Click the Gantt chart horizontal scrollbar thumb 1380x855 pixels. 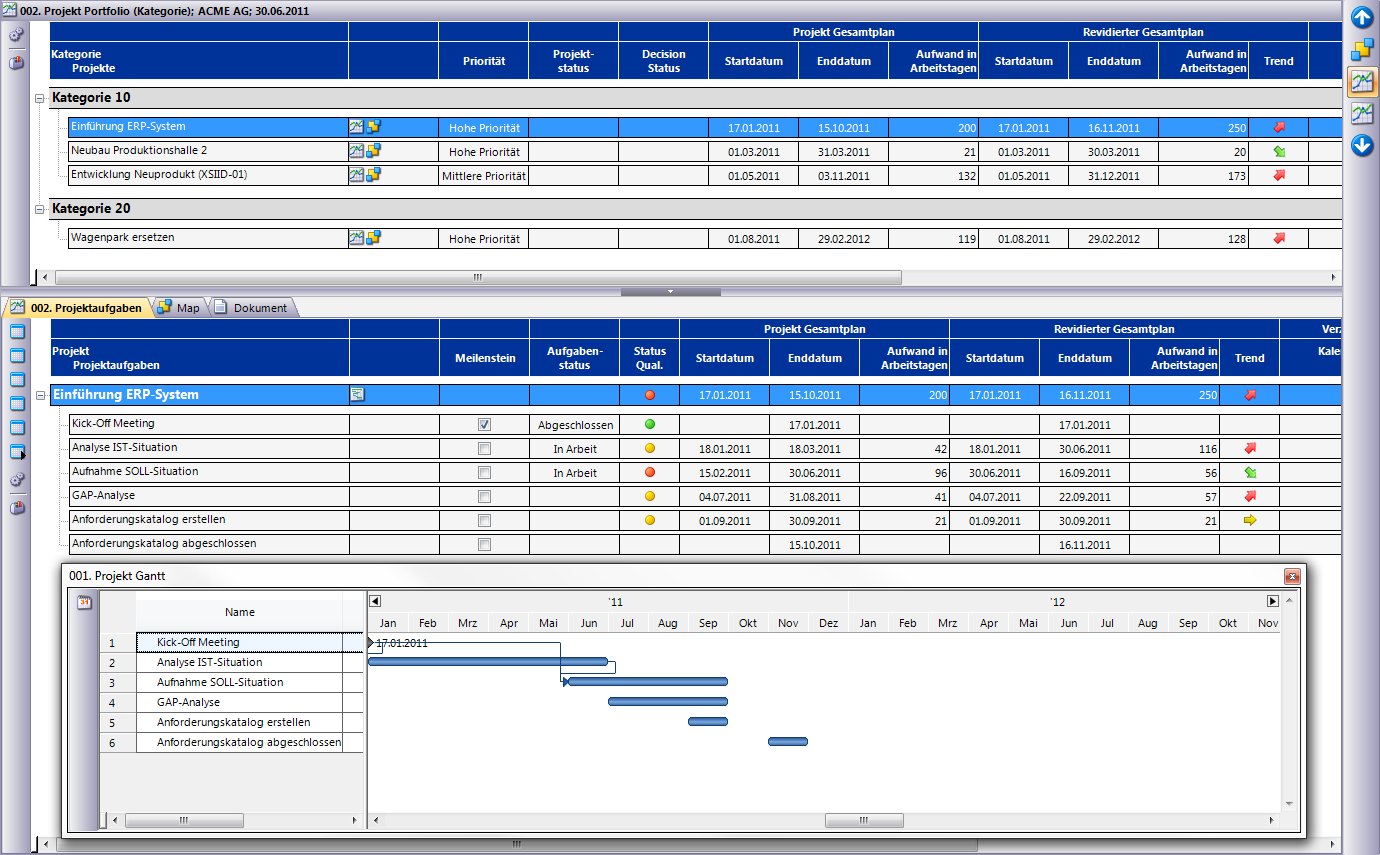(x=865, y=820)
